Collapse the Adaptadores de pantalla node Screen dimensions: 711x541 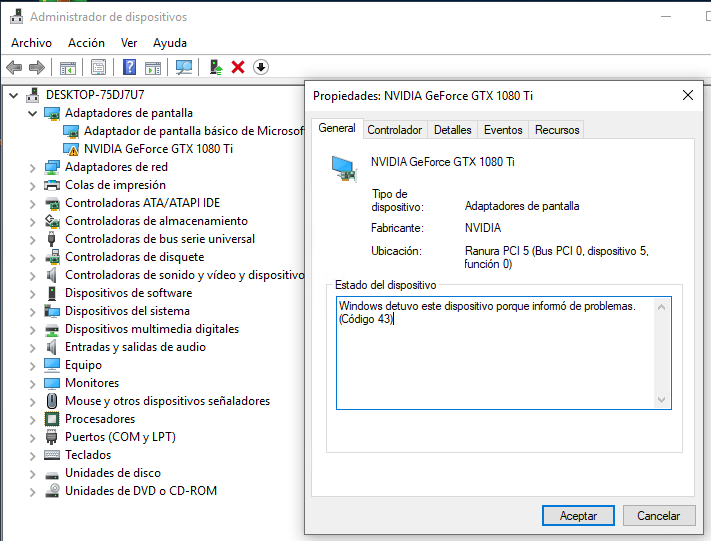tap(32, 113)
